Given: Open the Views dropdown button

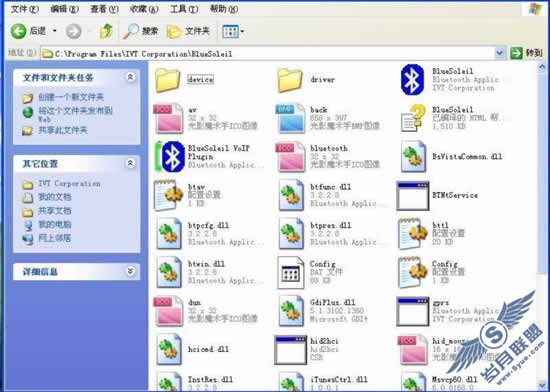Looking at the screenshot, I should tap(233, 32).
